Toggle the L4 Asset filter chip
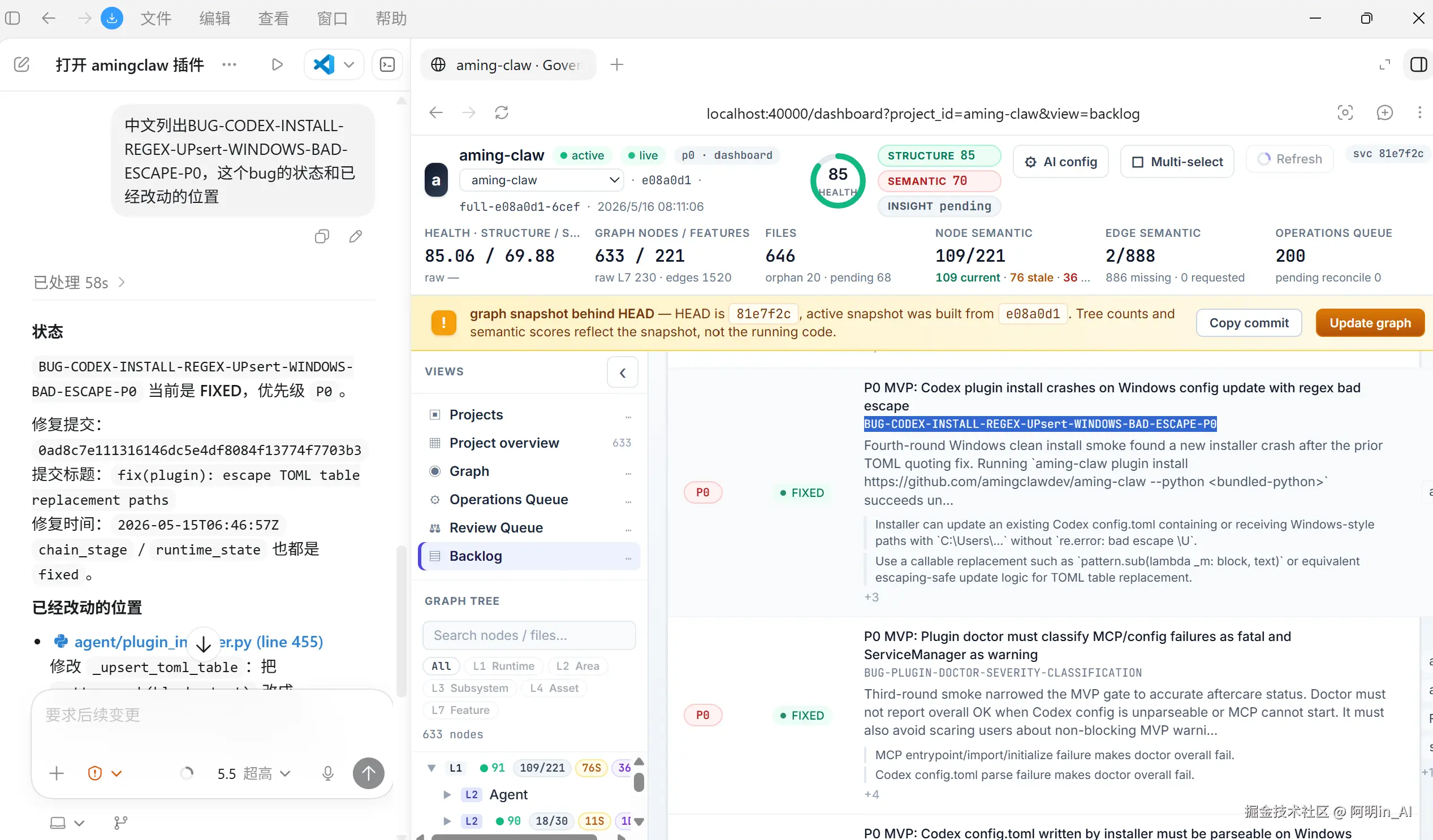Viewport: 1433px width, 840px height. click(x=554, y=689)
